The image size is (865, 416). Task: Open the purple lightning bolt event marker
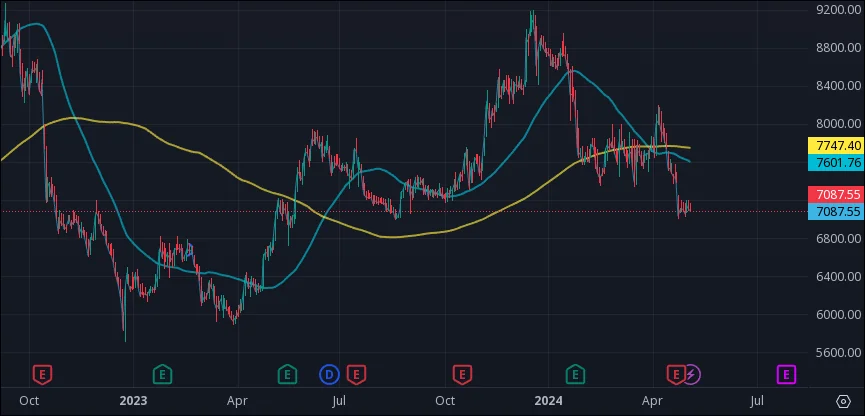click(x=692, y=374)
